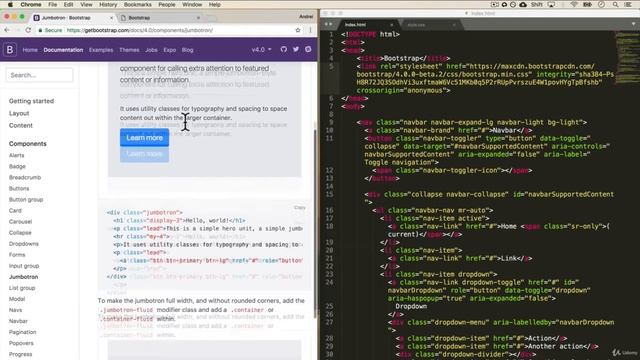The image size is (640, 360).
Task: Open Carousel component page
Action: pyautogui.click(x=20, y=222)
